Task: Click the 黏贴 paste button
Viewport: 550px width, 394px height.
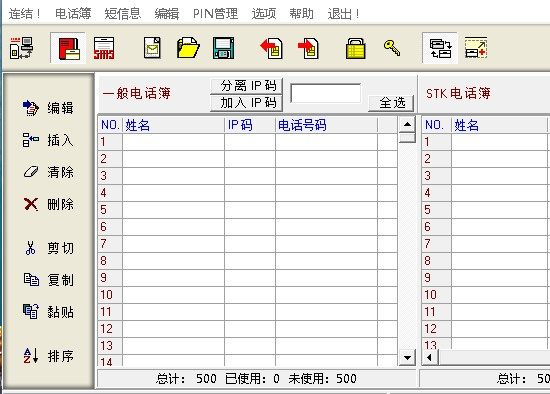Action: click(x=48, y=312)
